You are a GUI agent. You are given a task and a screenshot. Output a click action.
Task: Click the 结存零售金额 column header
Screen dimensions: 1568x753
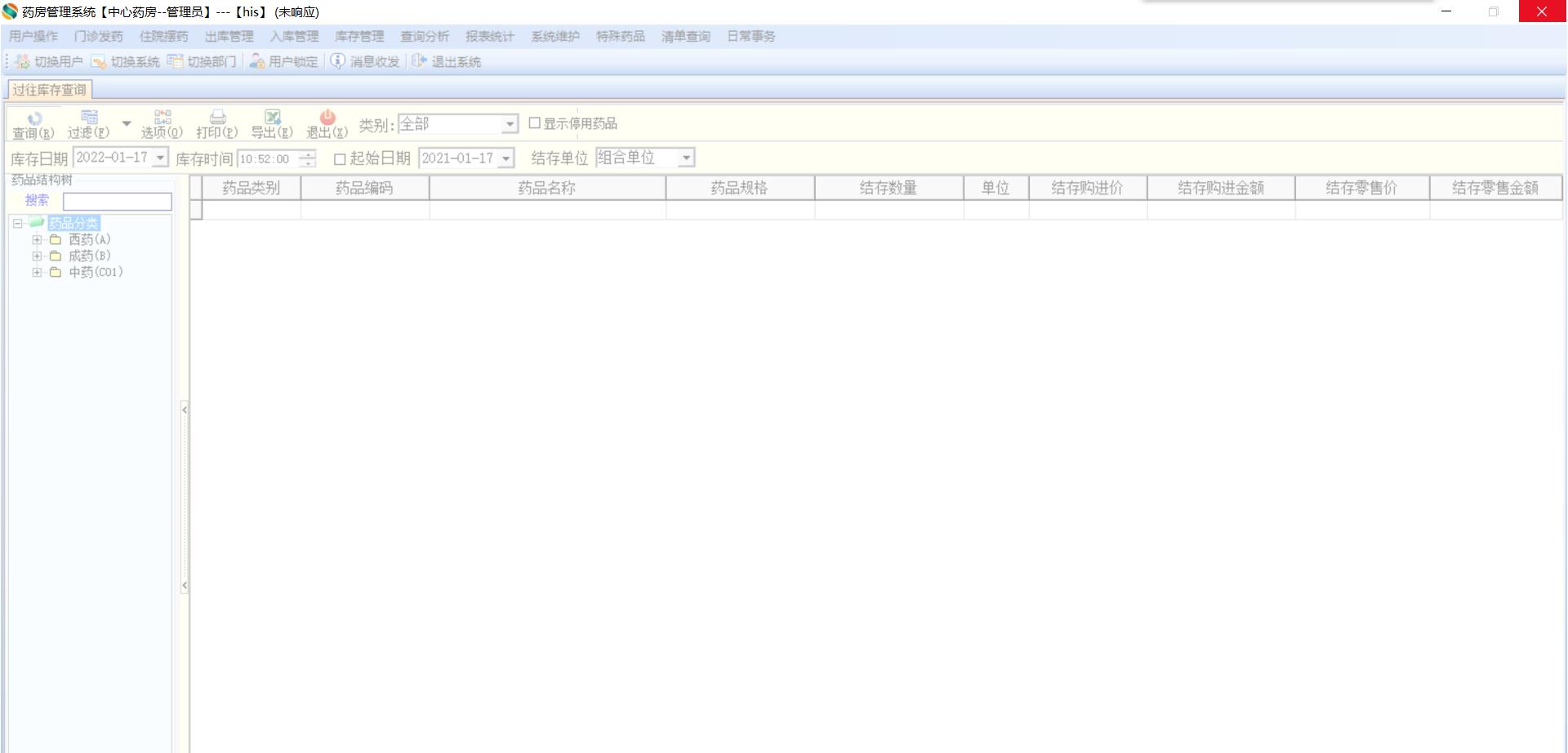click(1495, 188)
